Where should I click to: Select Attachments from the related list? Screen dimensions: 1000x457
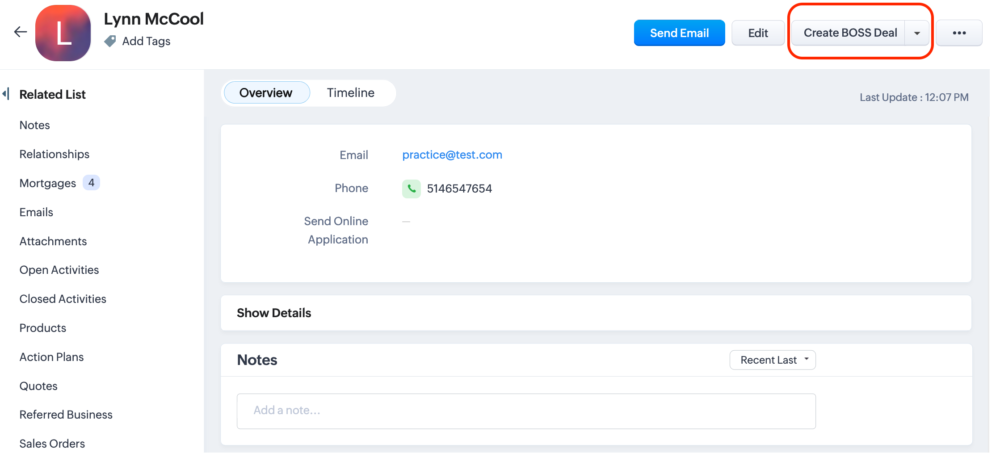click(x=53, y=241)
